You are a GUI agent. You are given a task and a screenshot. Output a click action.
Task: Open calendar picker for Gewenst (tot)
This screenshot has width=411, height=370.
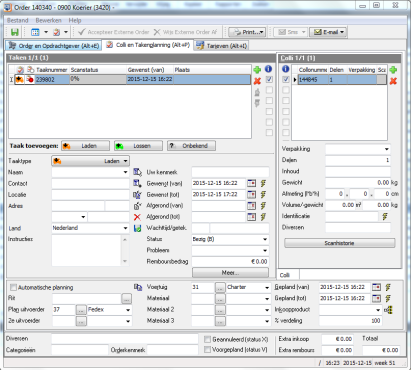pos(252,194)
